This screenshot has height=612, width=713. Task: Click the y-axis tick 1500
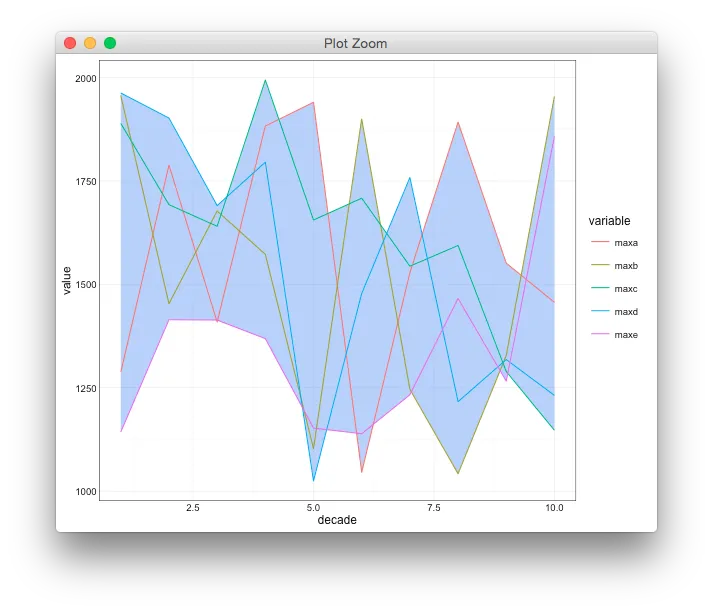[x=86, y=285]
